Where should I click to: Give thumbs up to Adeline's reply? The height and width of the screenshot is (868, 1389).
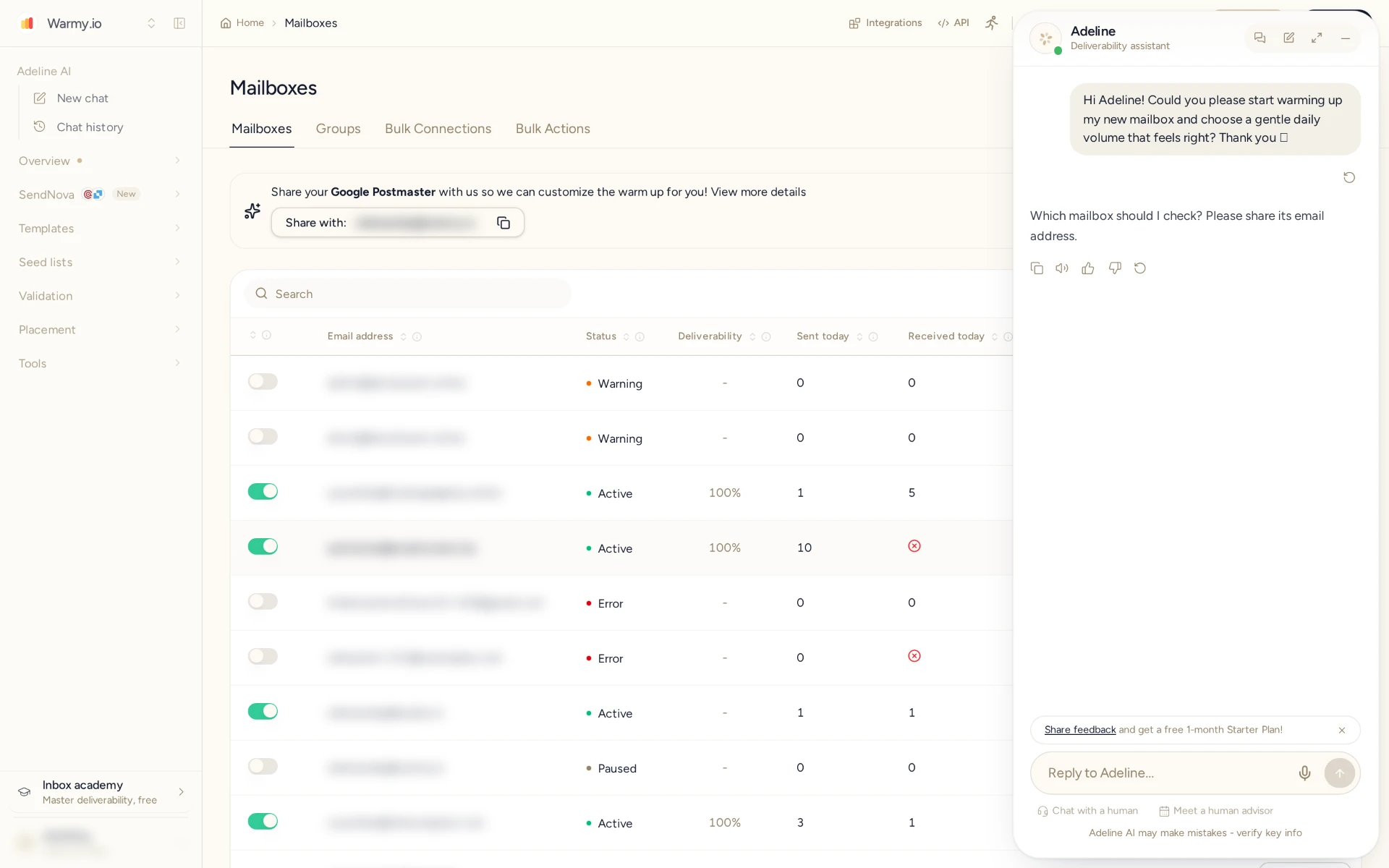[x=1088, y=268]
